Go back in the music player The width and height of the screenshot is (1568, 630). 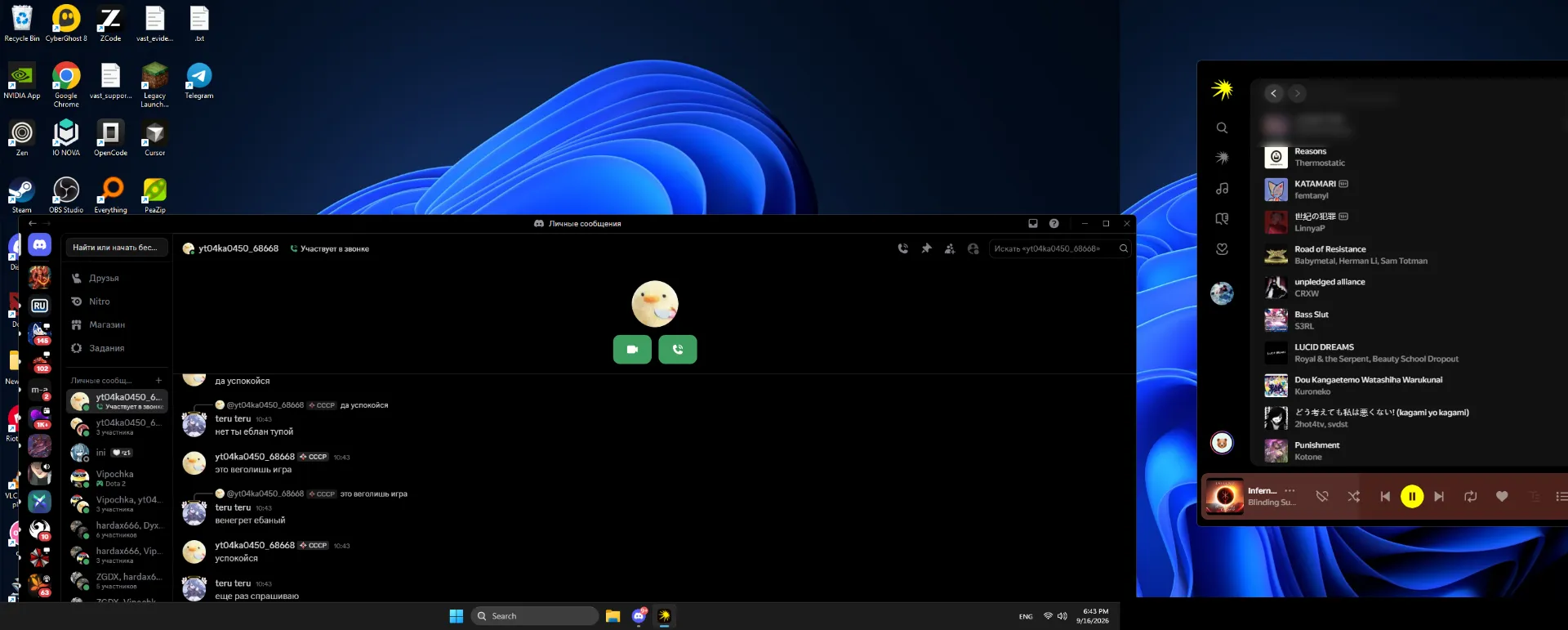point(1273,93)
